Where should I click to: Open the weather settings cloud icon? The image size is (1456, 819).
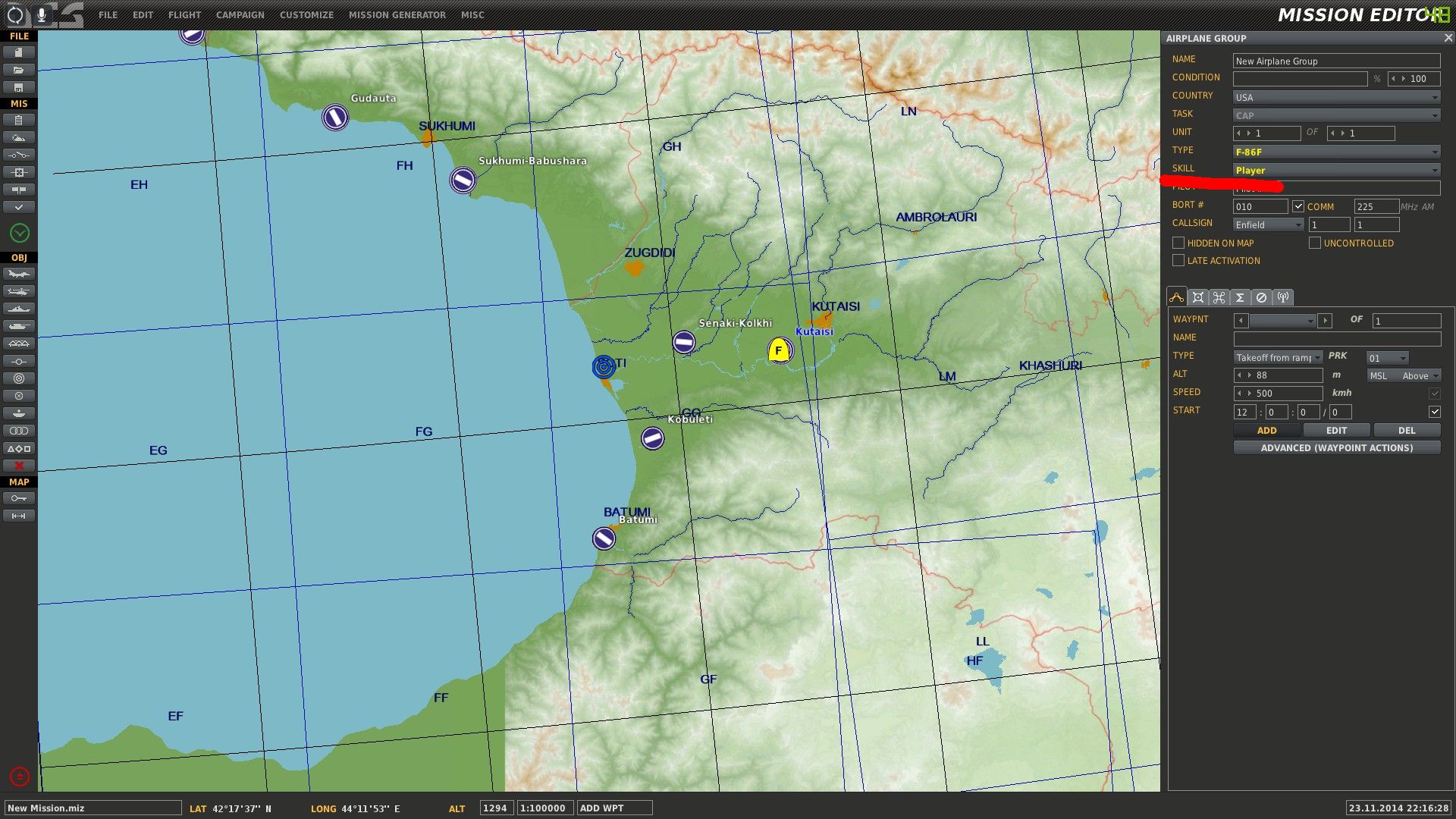point(19,137)
